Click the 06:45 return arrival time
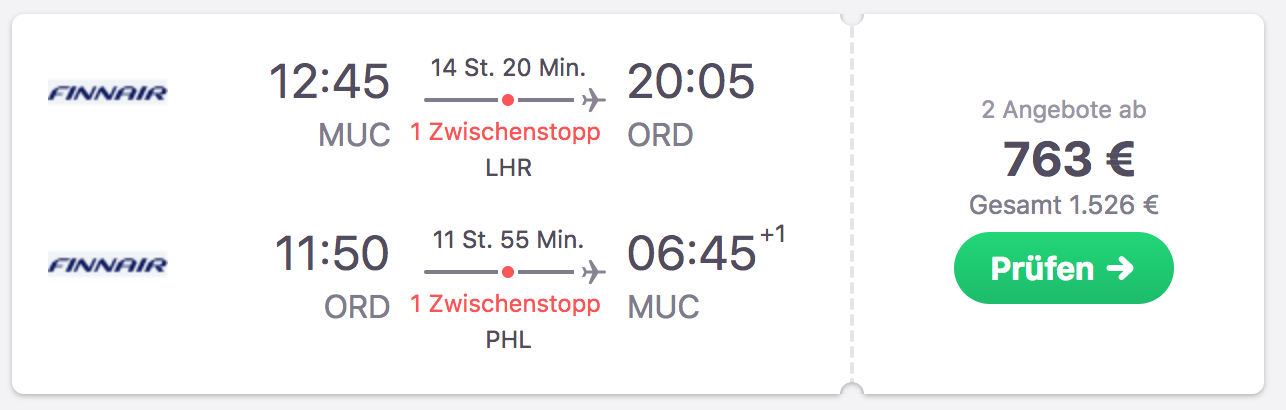Image resolution: width=1286 pixels, height=410 pixels. 691,252
